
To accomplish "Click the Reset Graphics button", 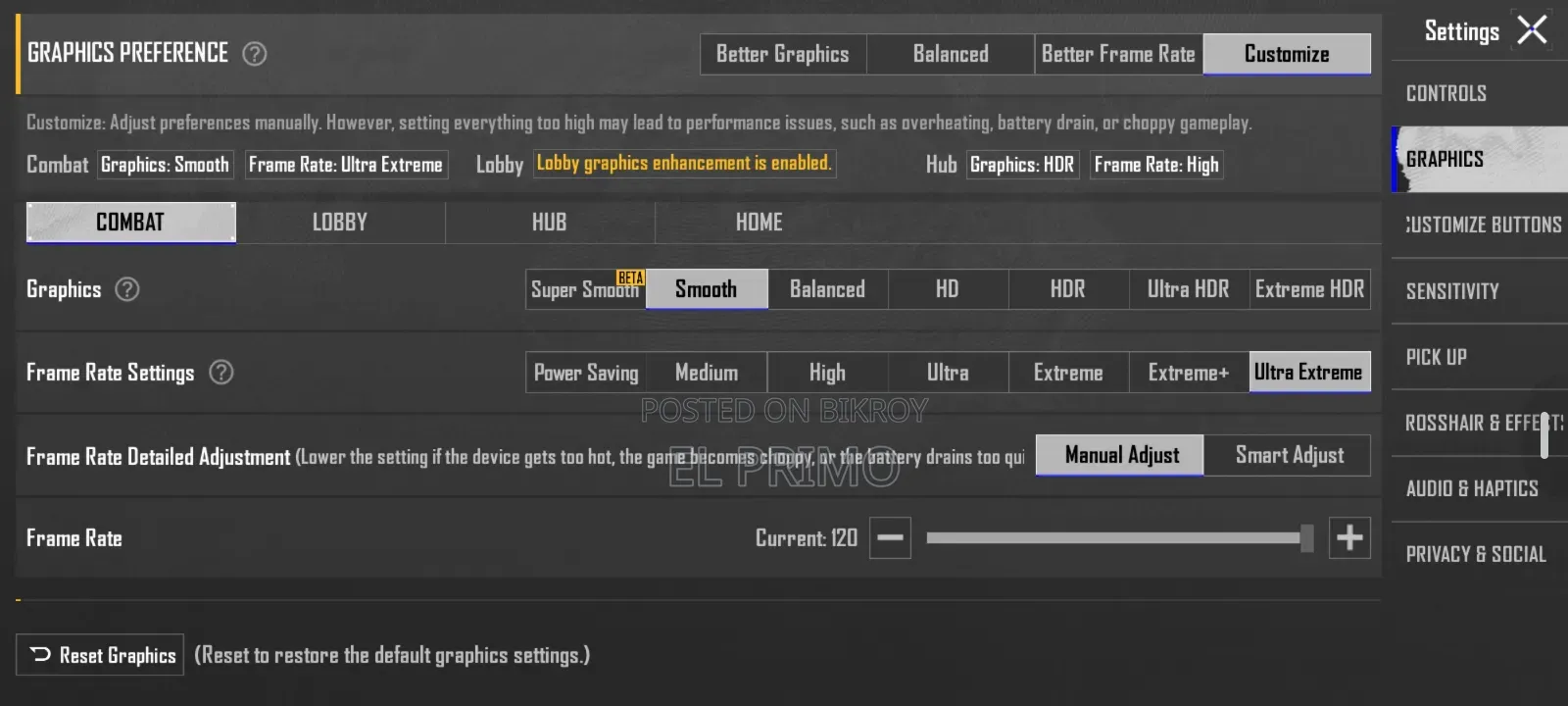I will point(100,655).
